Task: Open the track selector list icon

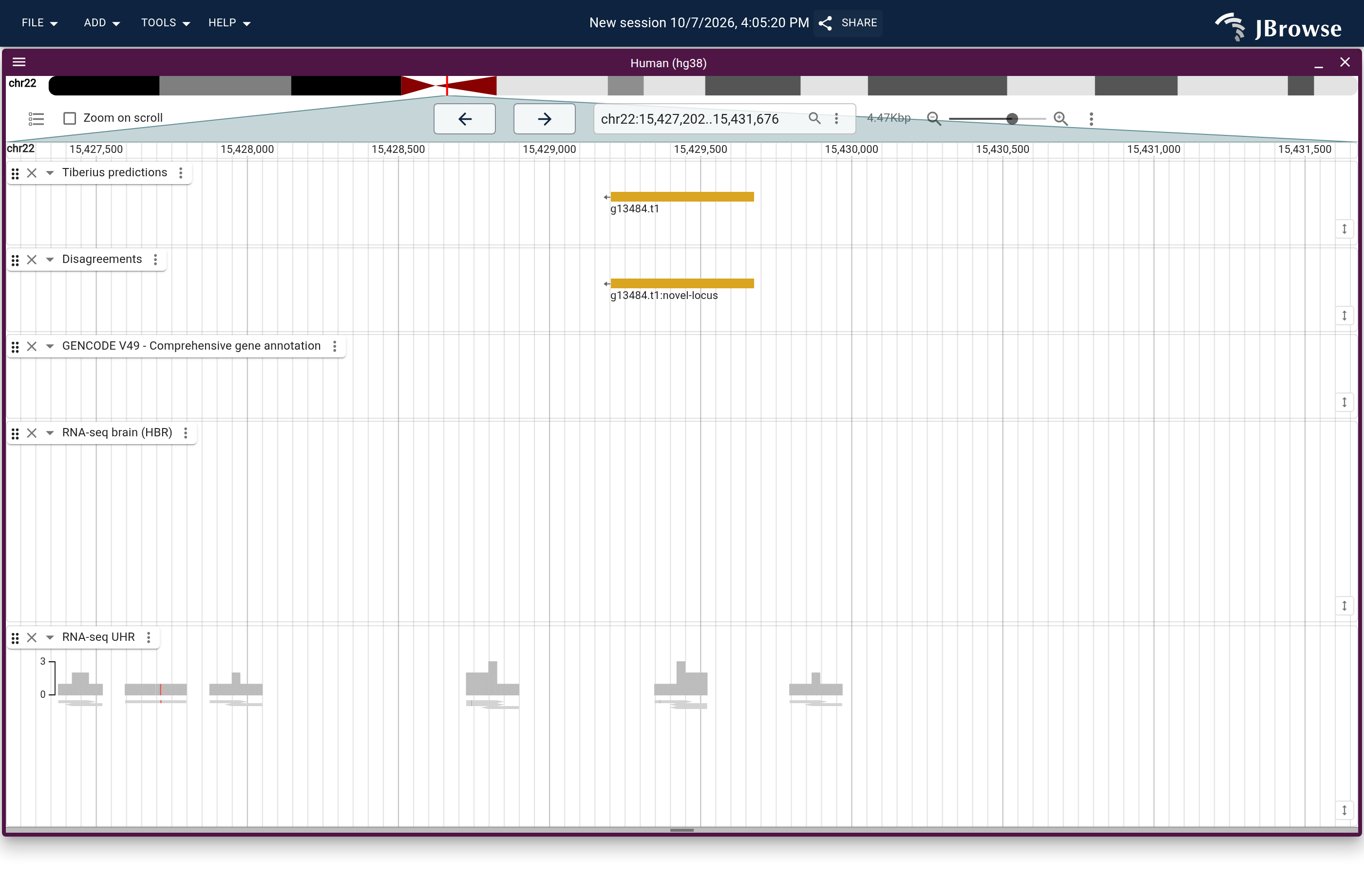Action: pos(36,119)
